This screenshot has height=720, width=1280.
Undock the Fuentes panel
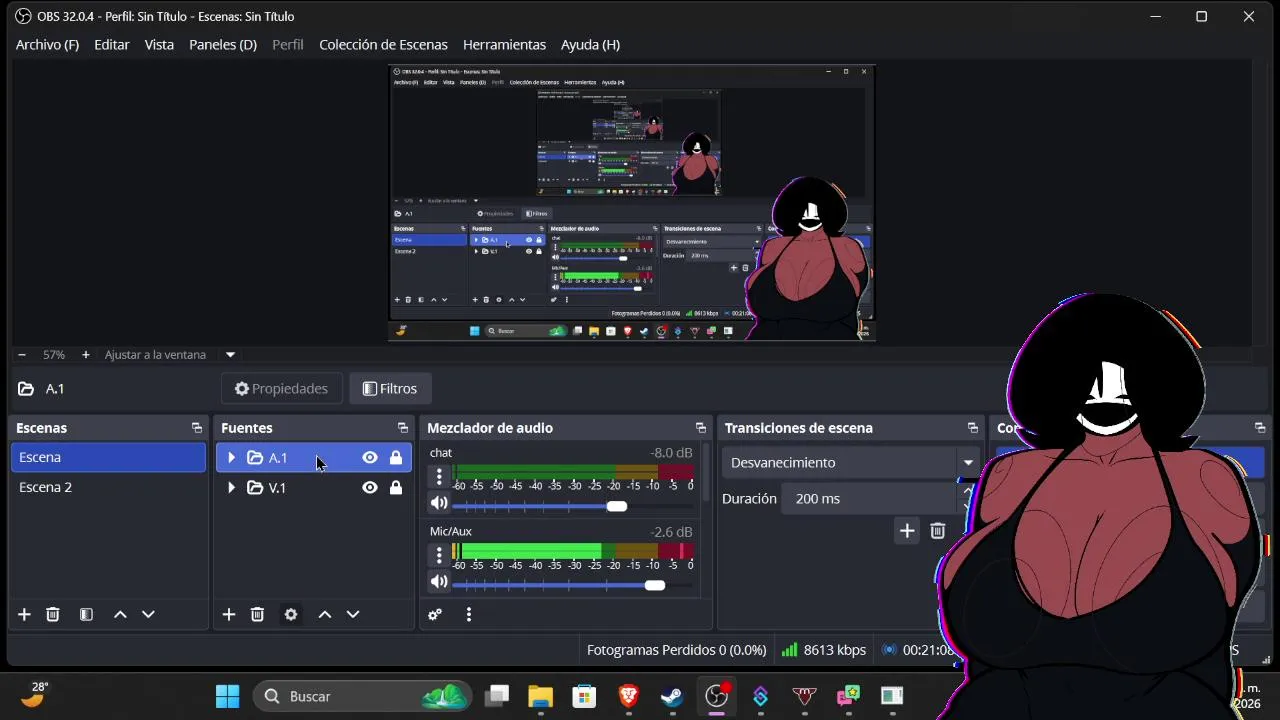[x=402, y=428]
